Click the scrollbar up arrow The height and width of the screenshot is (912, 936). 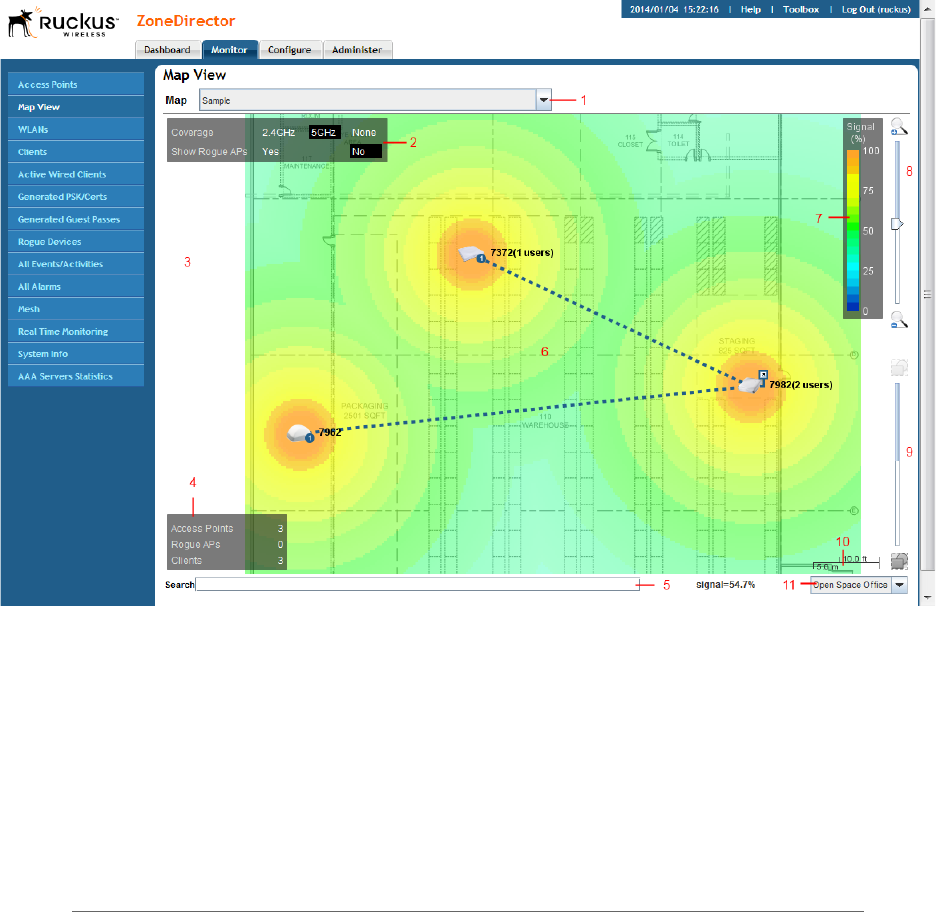pyautogui.click(x=927, y=9)
